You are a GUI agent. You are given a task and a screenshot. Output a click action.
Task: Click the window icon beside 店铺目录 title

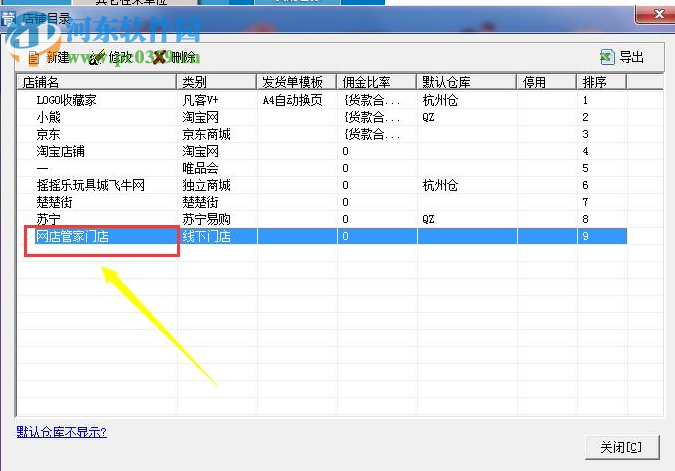(x=9, y=19)
